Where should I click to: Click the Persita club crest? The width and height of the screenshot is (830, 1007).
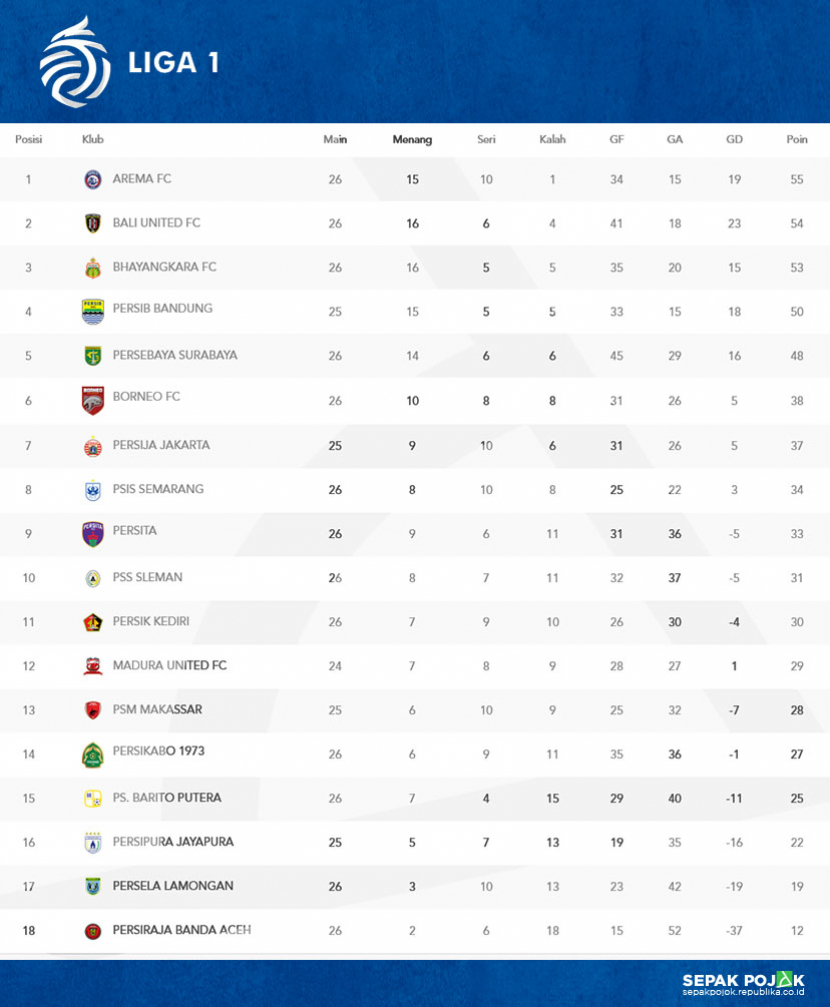point(93,534)
